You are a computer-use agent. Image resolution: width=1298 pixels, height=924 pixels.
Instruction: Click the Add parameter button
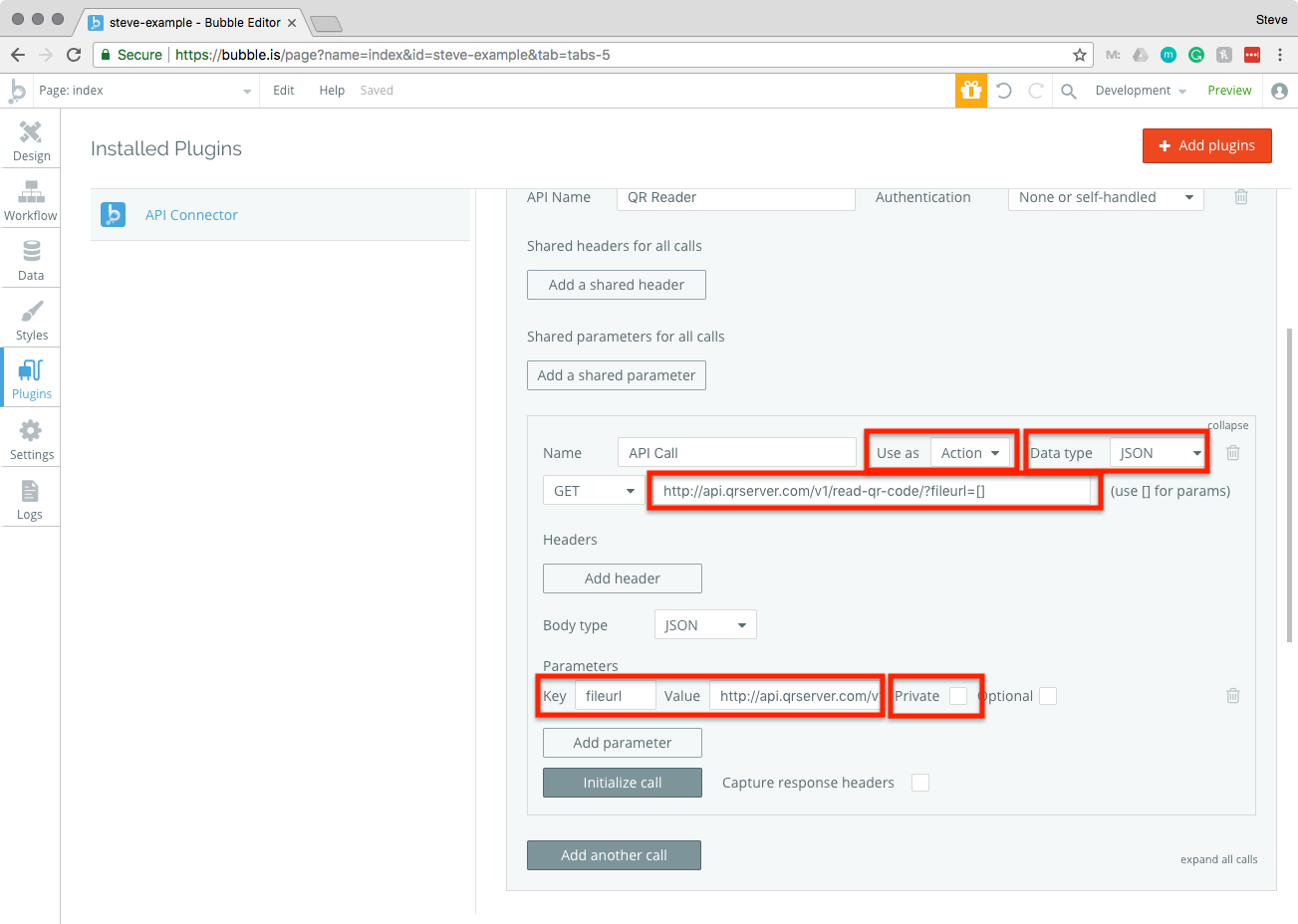[x=623, y=743]
